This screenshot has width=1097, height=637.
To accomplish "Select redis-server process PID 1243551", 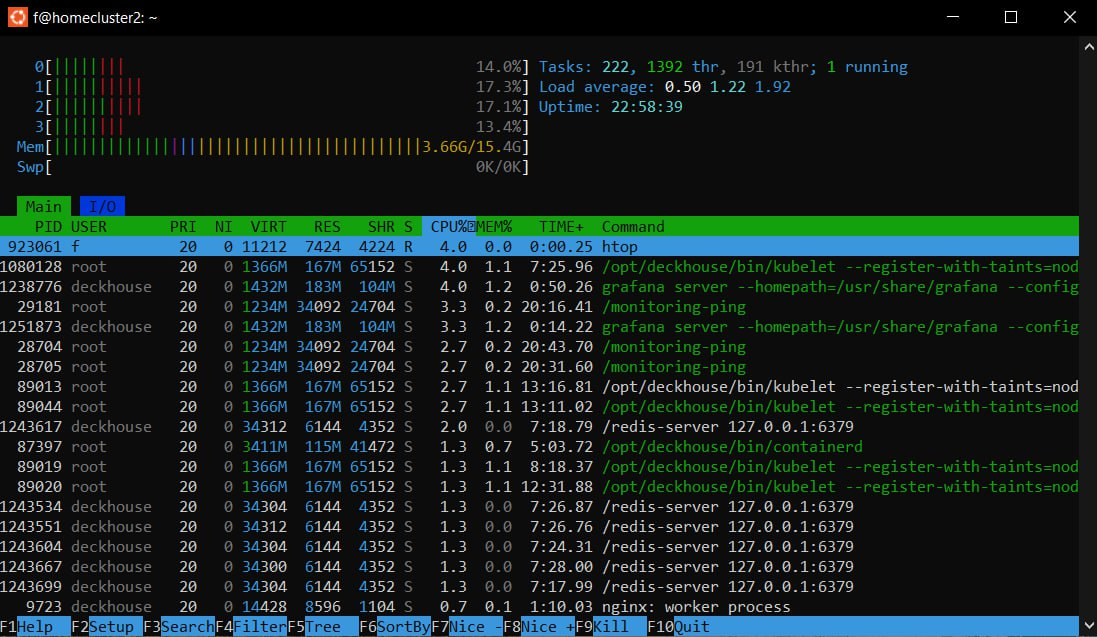I will pyautogui.click(x=539, y=526).
